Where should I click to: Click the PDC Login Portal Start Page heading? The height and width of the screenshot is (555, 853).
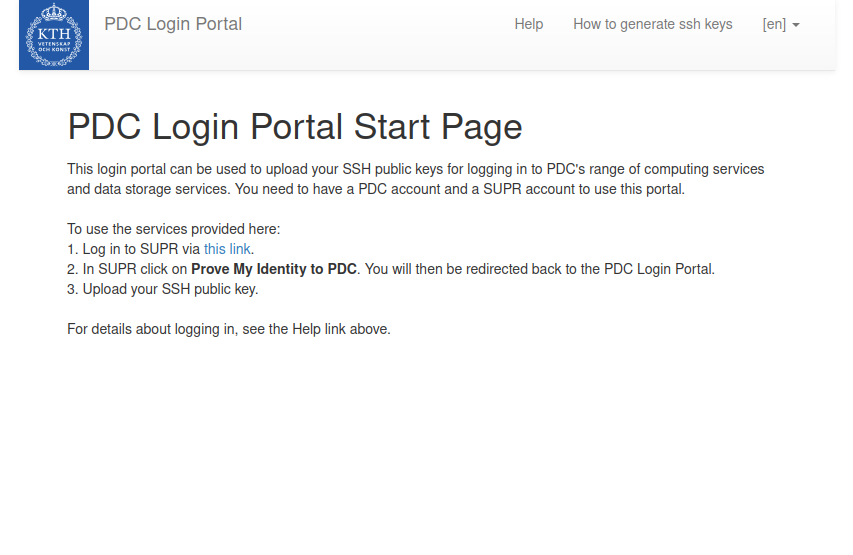tap(294, 127)
